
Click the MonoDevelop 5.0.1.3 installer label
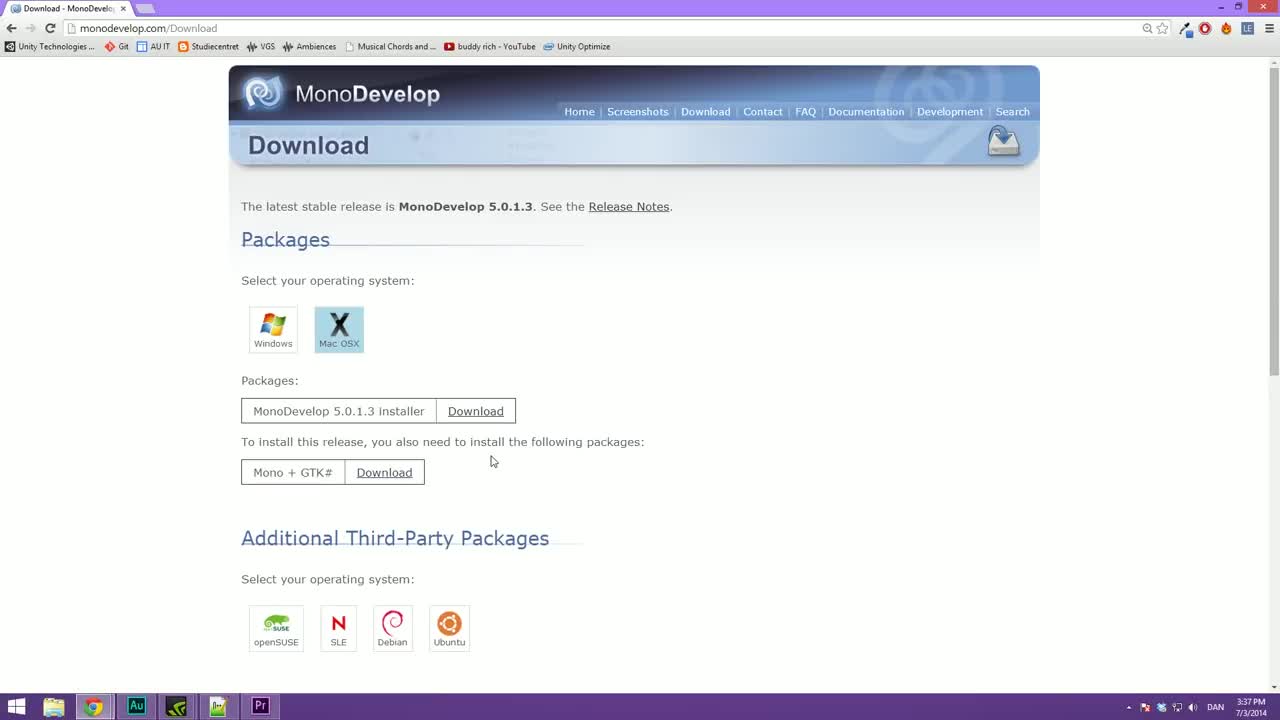point(339,411)
